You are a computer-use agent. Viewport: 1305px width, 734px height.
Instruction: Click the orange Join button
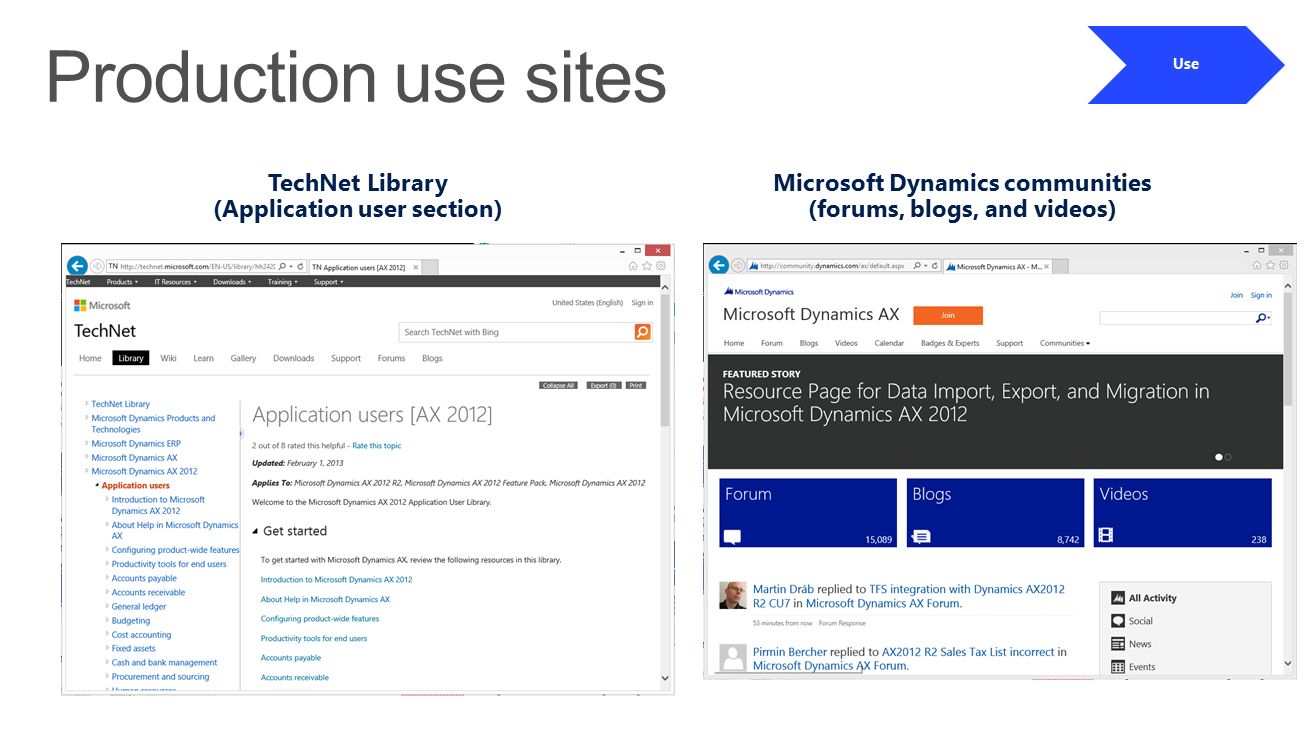pos(948,315)
